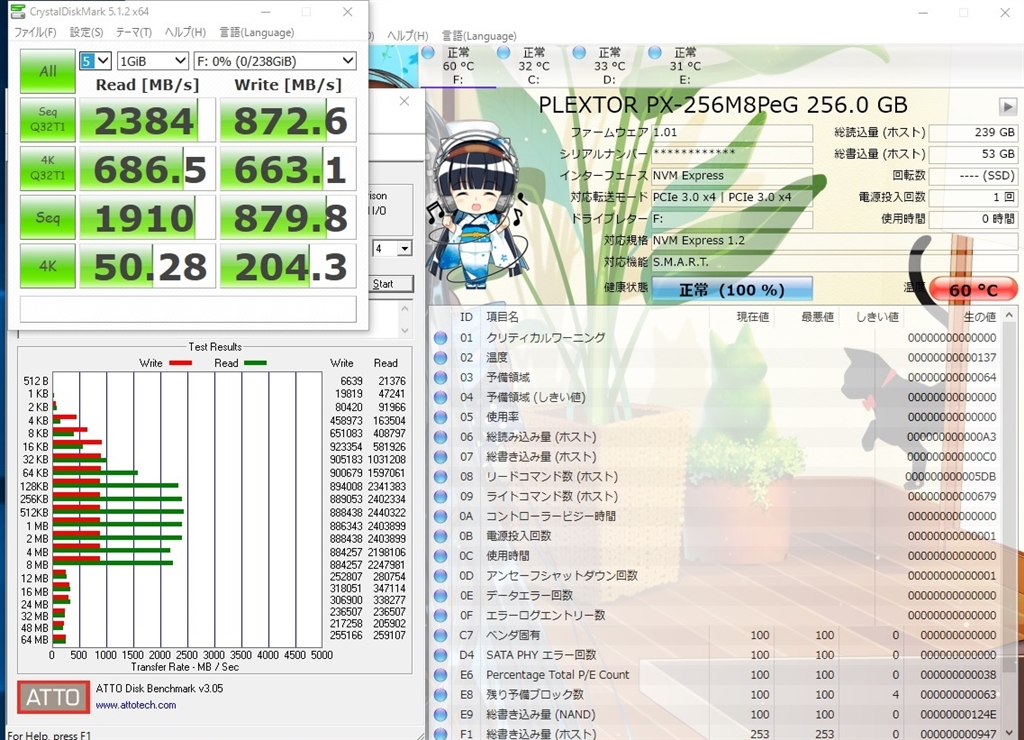Click the ATTO logo in the benchmark window
The image size is (1024, 740).
(x=52, y=696)
